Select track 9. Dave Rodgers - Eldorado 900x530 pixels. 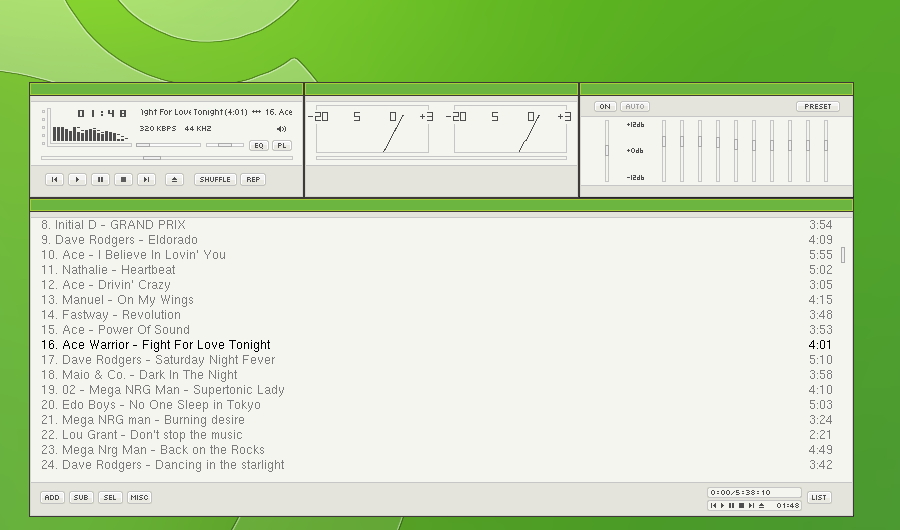click(x=437, y=240)
